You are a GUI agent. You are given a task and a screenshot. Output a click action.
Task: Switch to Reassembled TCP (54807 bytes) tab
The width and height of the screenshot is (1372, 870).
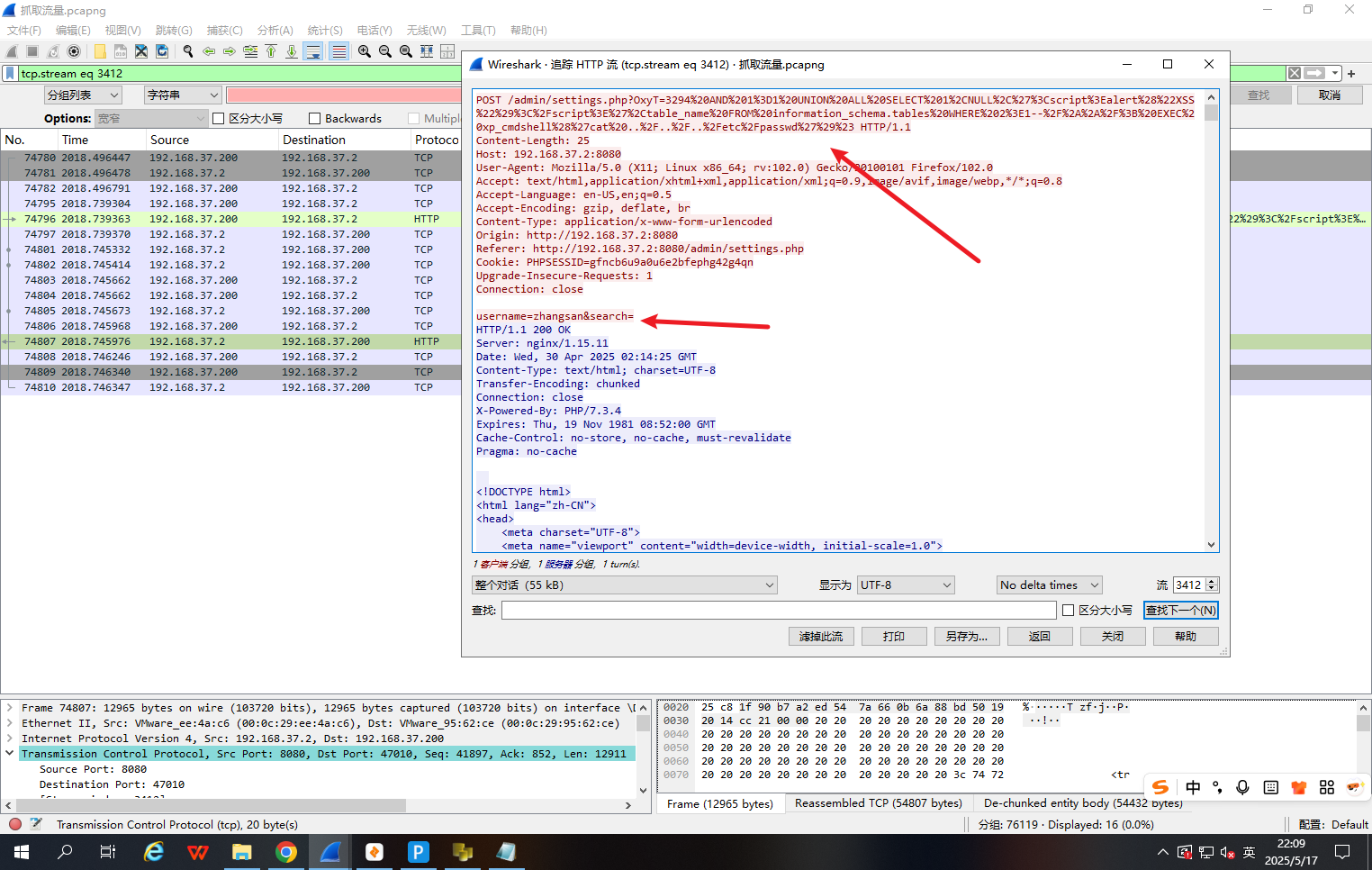878,803
